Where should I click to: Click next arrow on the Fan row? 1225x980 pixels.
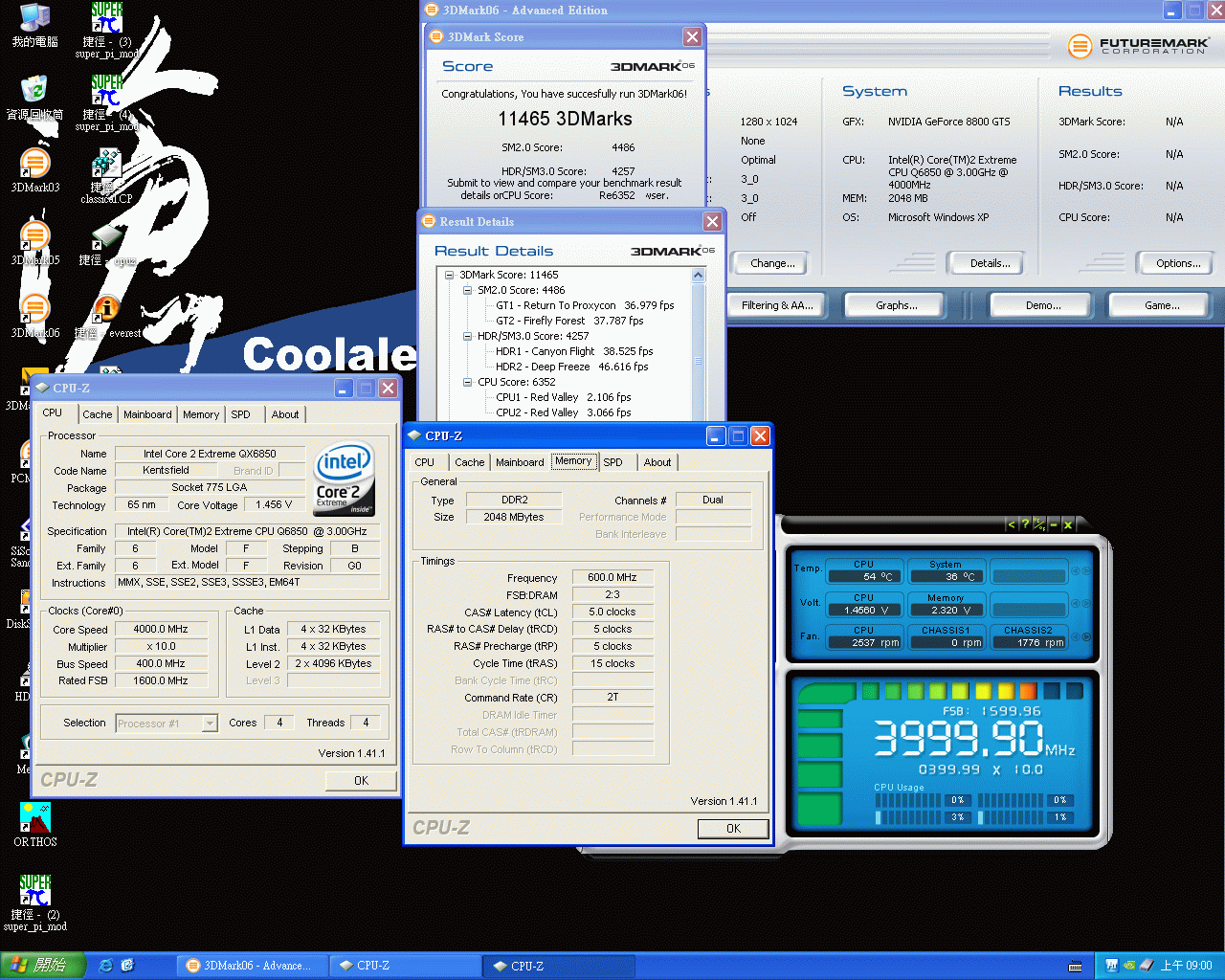(x=1086, y=637)
